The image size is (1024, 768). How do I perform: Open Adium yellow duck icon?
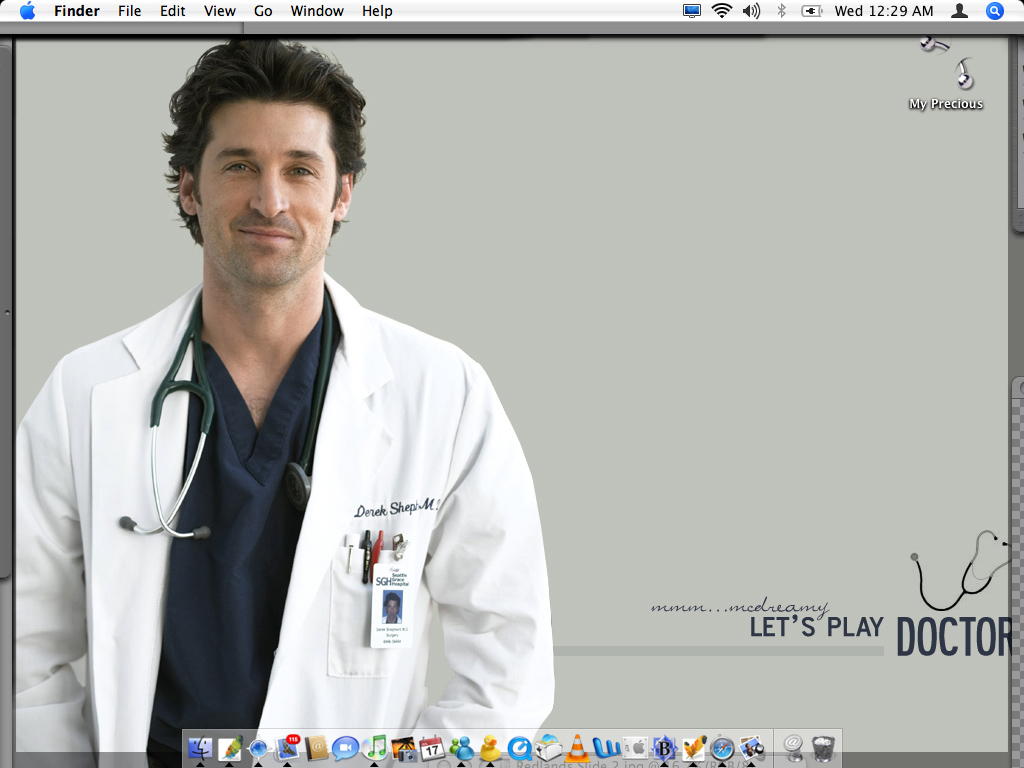pos(490,748)
